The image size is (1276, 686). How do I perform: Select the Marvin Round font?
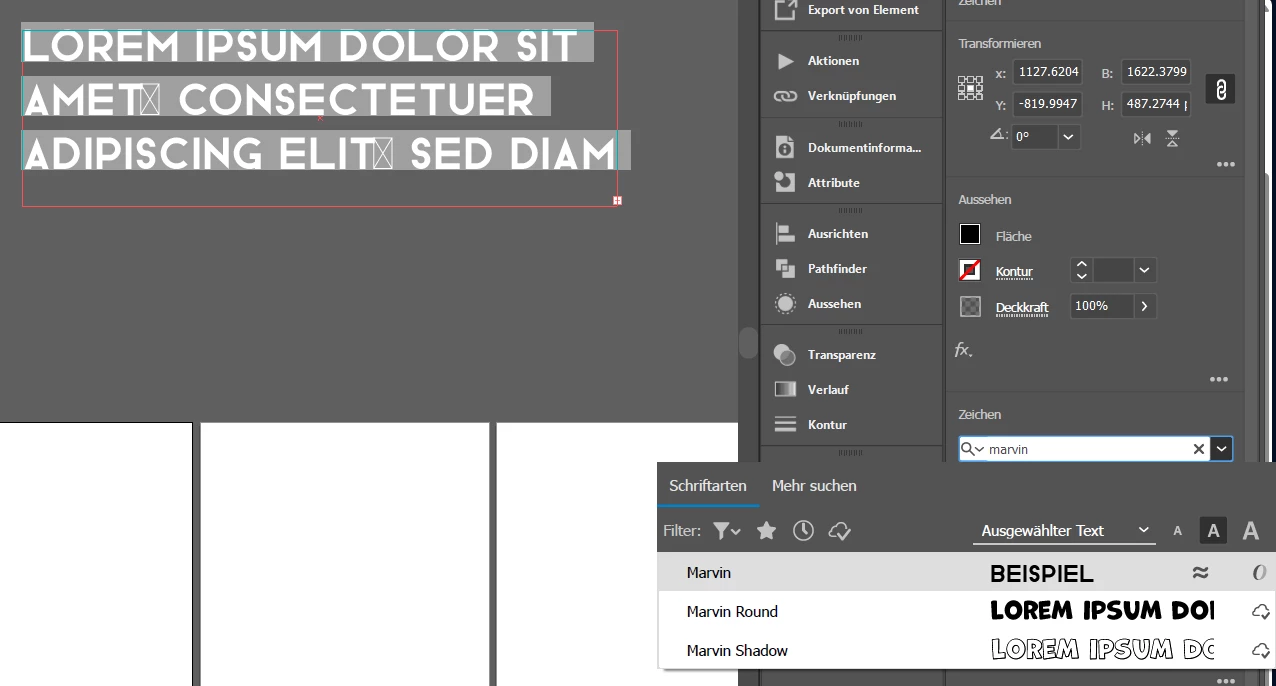click(x=966, y=611)
